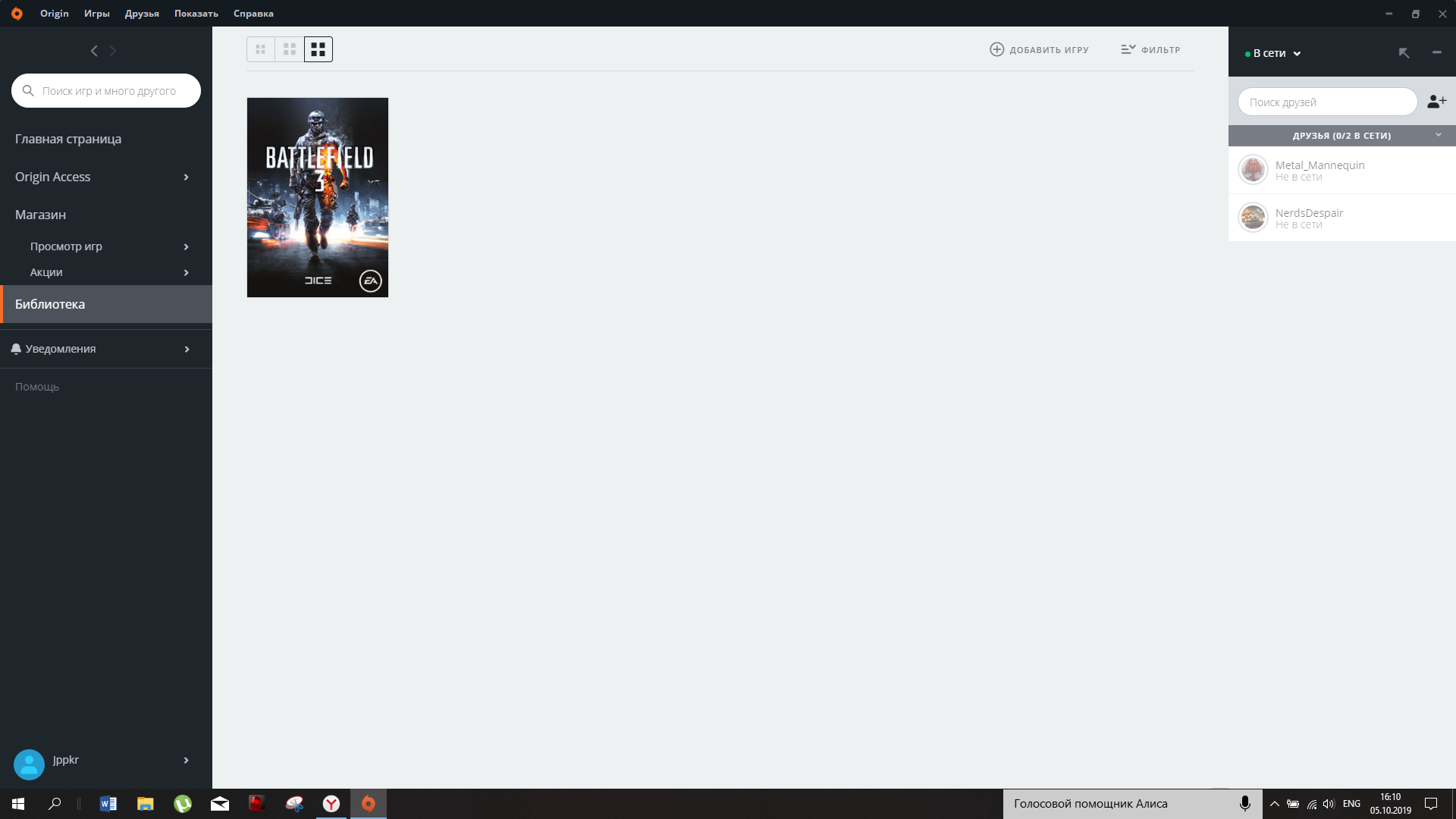The width and height of the screenshot is (1456, 819).
Task: Open the Друзья menu
Action: pyautogui.click(x=142, y=14)
